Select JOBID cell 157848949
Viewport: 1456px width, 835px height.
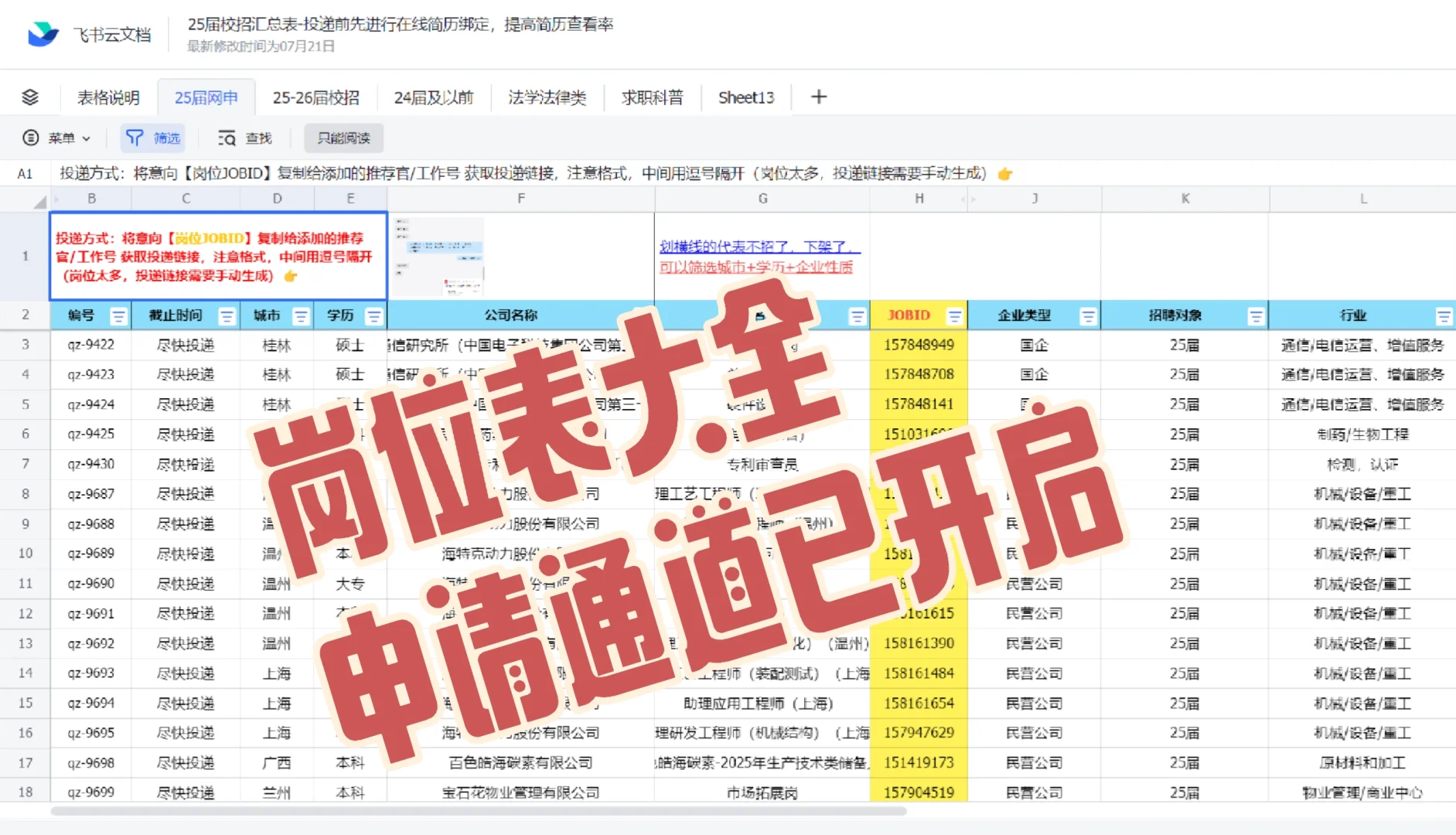tap(919, 345)
